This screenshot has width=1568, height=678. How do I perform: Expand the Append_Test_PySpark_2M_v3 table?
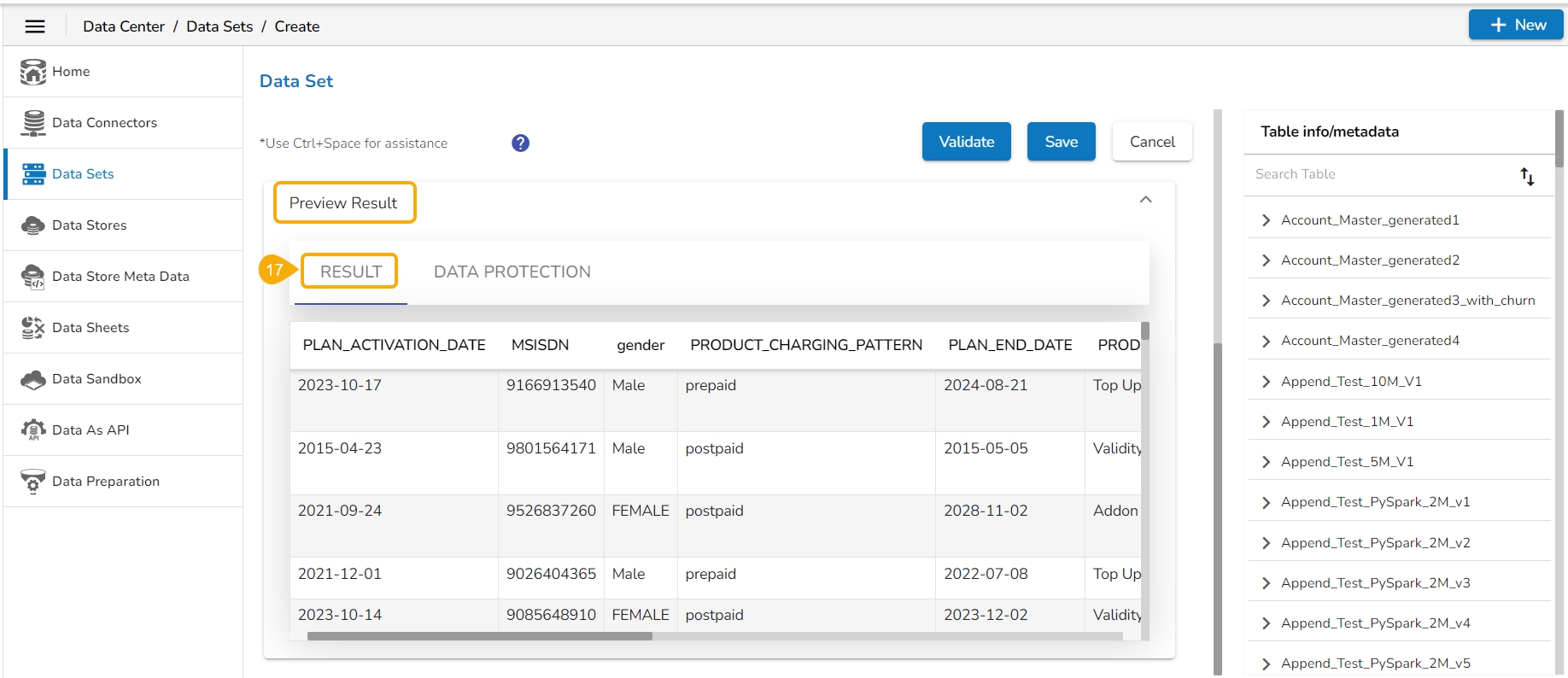[x=1266, y=583]
